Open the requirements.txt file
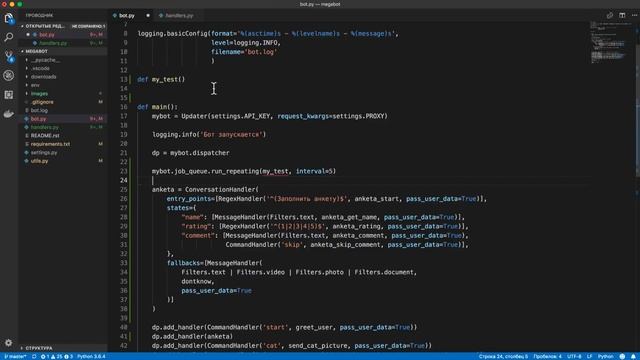The image size is (640, 360). click(50, 144)
